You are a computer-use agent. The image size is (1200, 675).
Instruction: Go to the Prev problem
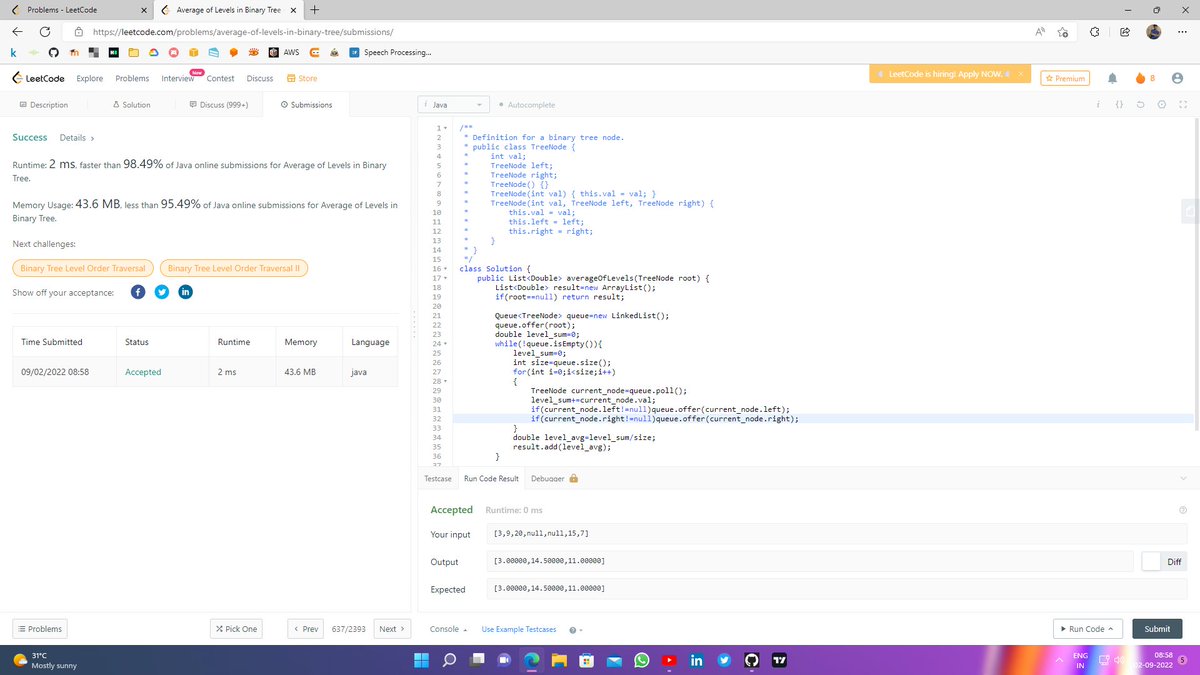pyautogui.click(x=306, y=629)
